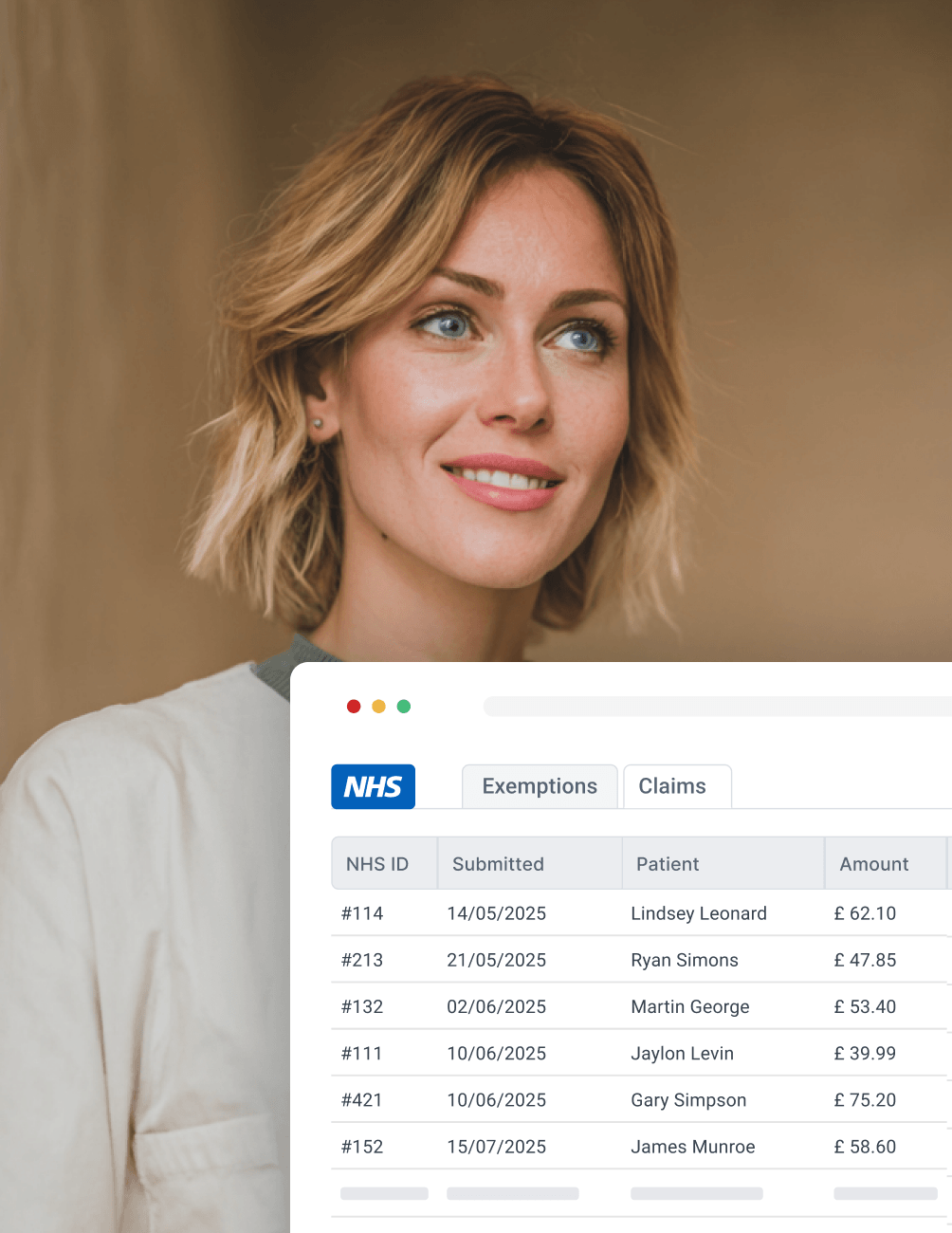Open patient James Munroe
This screenshot has width=952, height=1233.
point(693,1147)
